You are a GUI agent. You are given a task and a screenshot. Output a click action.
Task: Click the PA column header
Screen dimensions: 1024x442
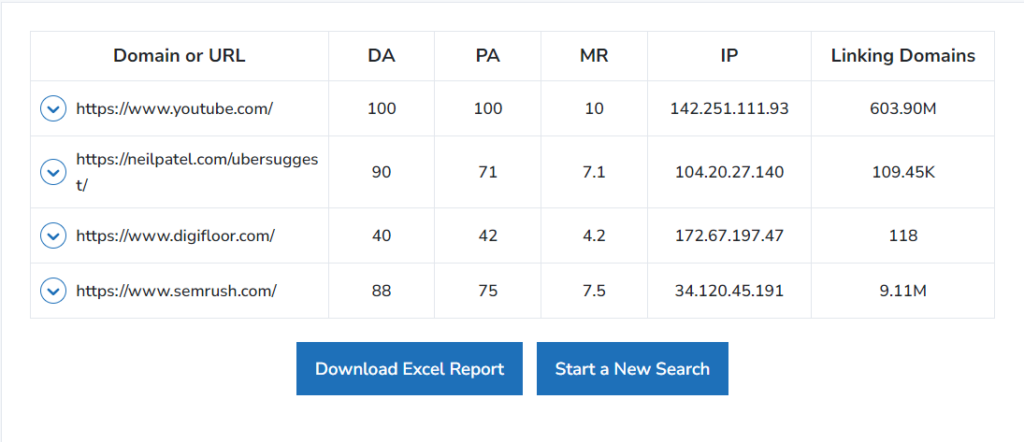click(x=488, y=56)
